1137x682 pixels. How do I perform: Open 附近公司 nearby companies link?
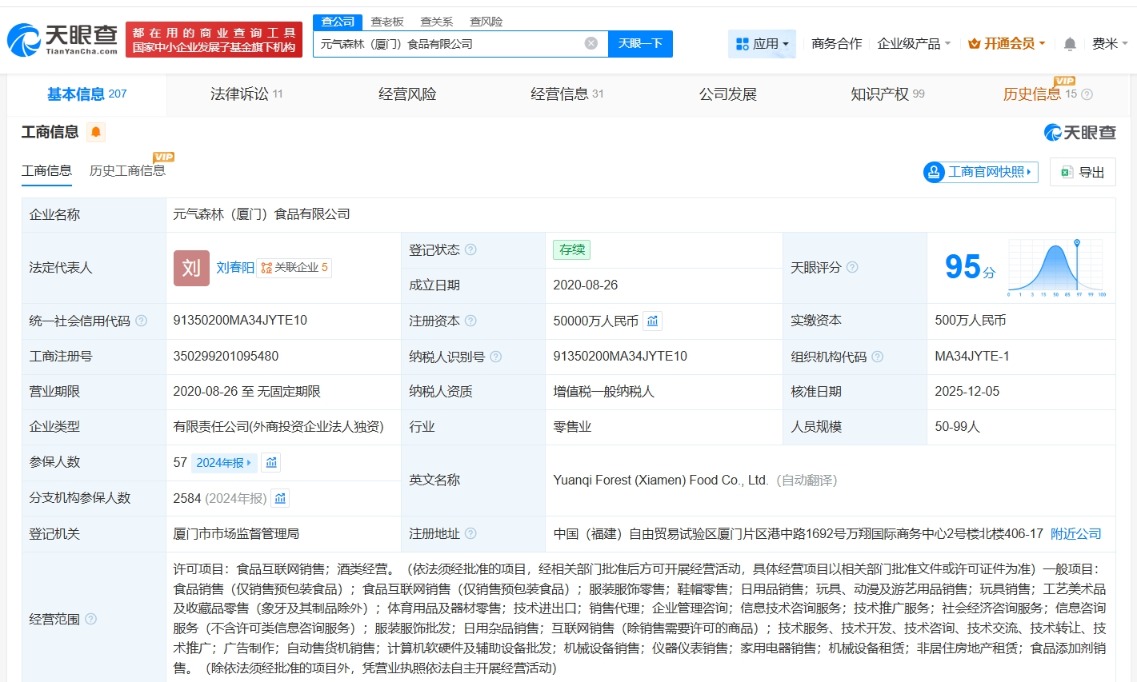click(1075, 533)
